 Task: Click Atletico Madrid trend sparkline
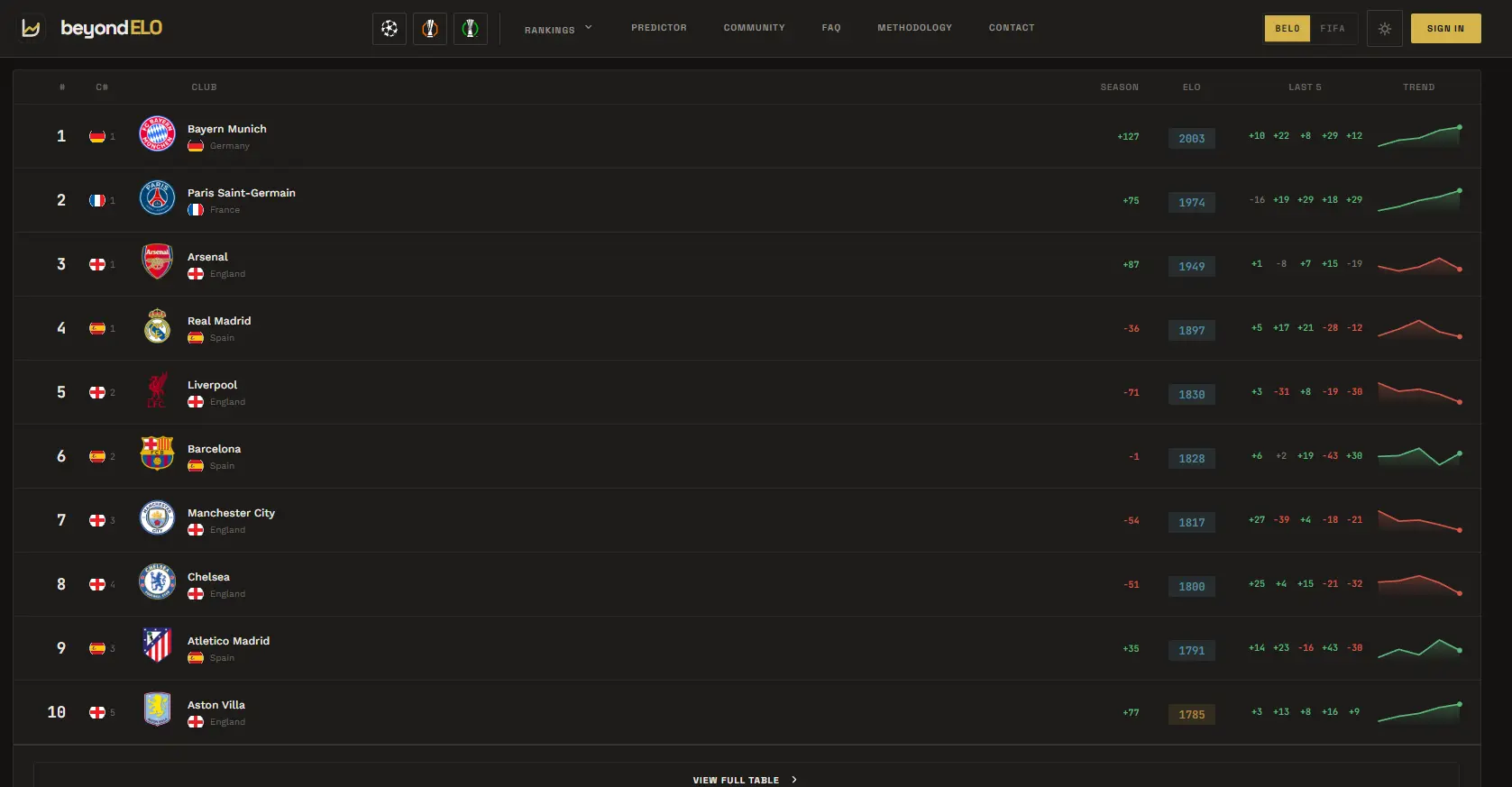point(1419,648)
